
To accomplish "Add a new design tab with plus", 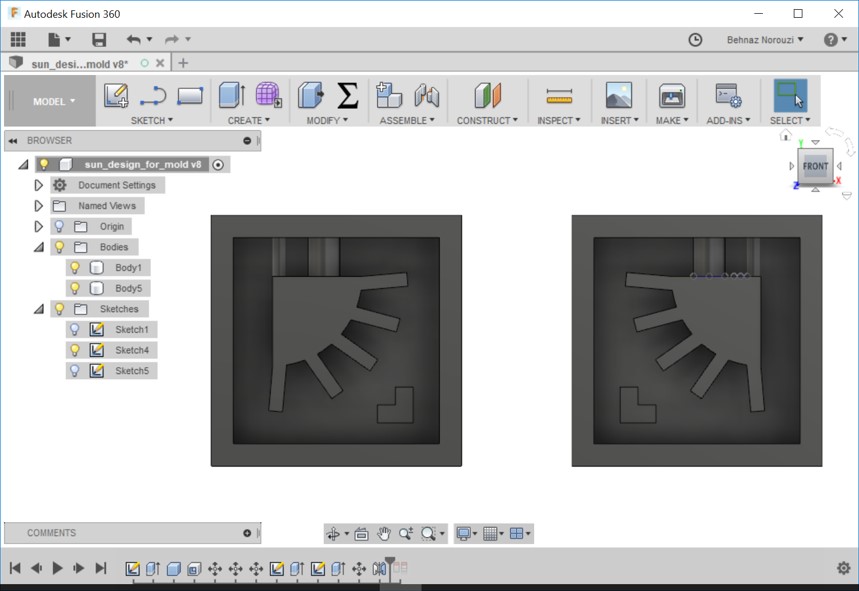I will [183, 63].
